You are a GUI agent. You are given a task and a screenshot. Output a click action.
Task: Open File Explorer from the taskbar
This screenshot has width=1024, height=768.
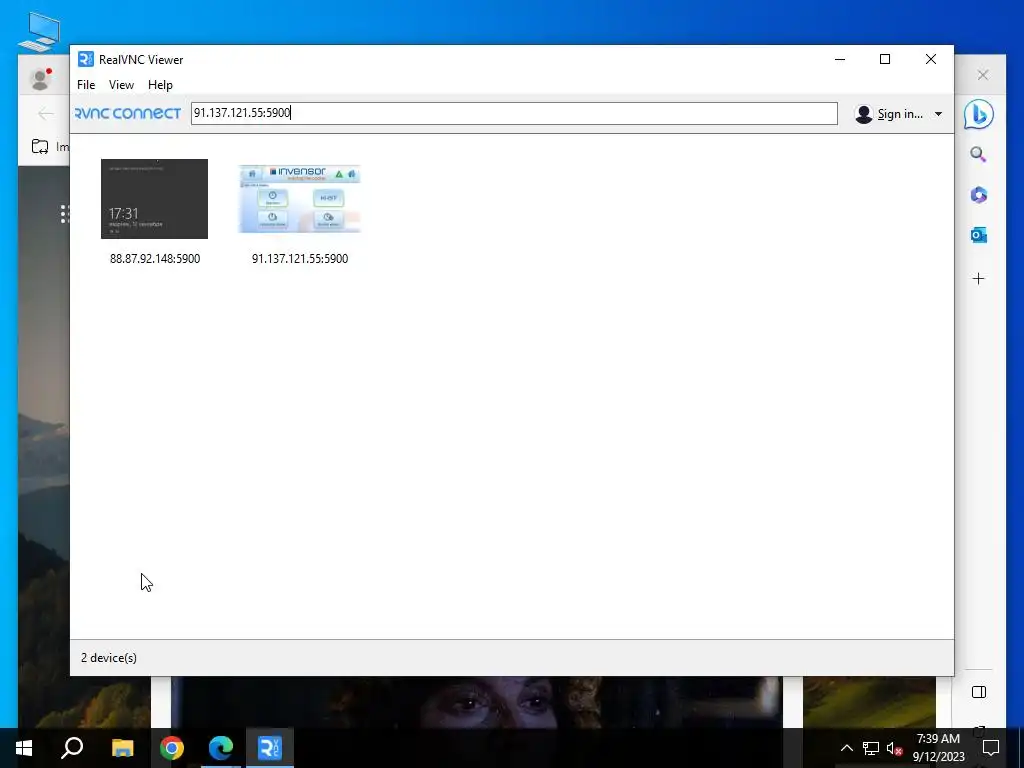coord(122,748)
